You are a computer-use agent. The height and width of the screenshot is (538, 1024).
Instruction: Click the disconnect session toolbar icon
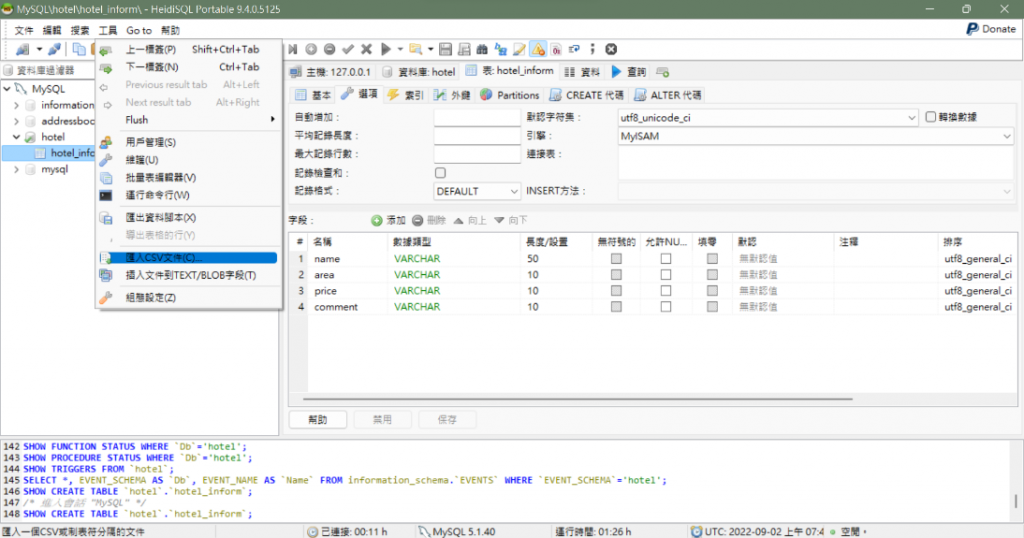(x=55, y=49)
